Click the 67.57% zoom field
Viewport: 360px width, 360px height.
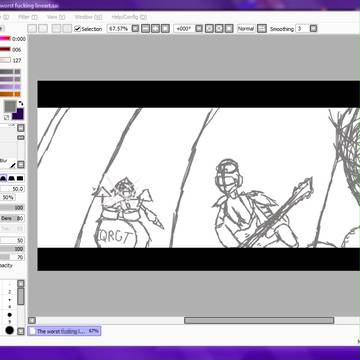point(119,29)
